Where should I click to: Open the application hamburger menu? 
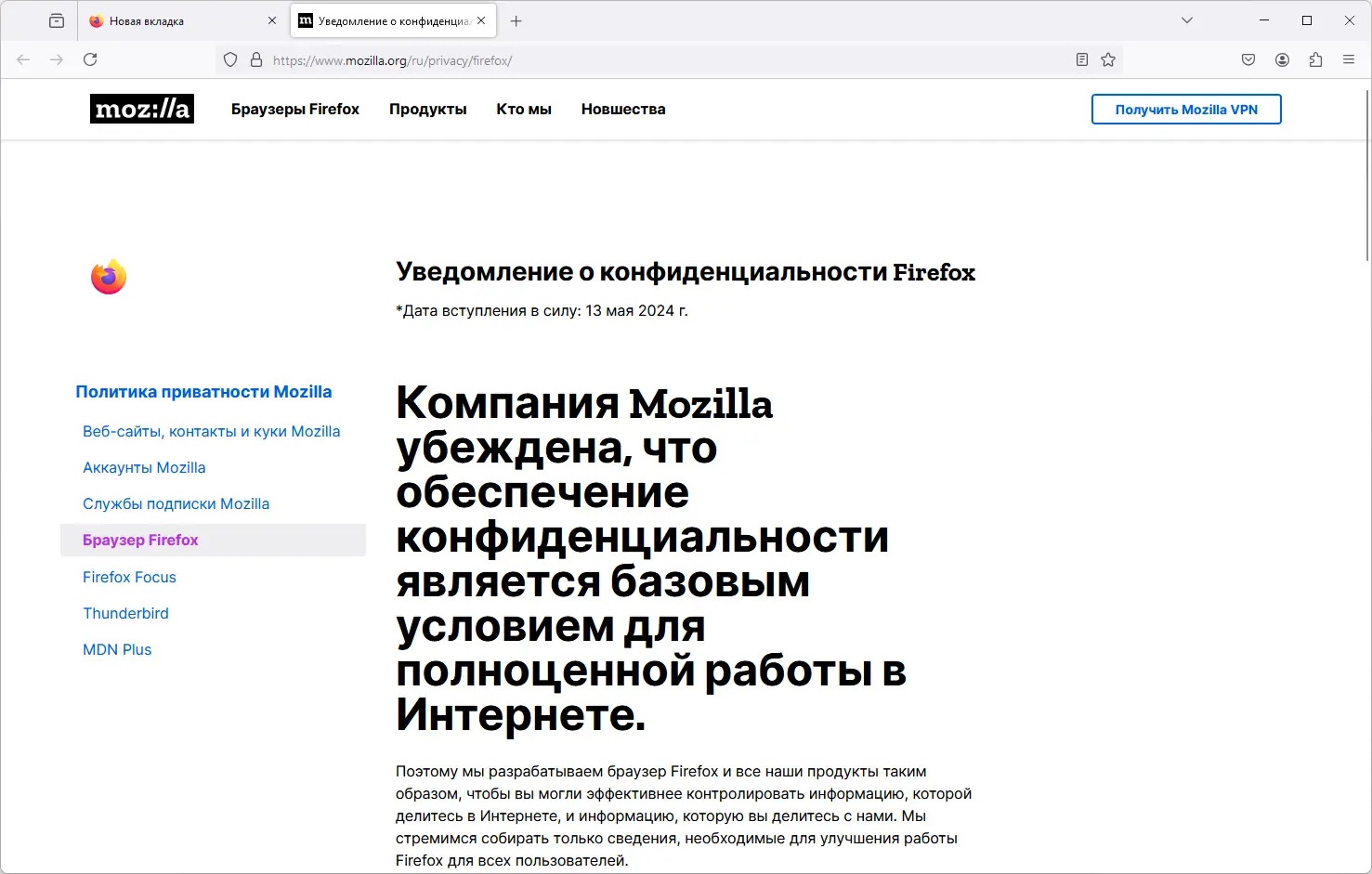click(x=1349, y=60)
